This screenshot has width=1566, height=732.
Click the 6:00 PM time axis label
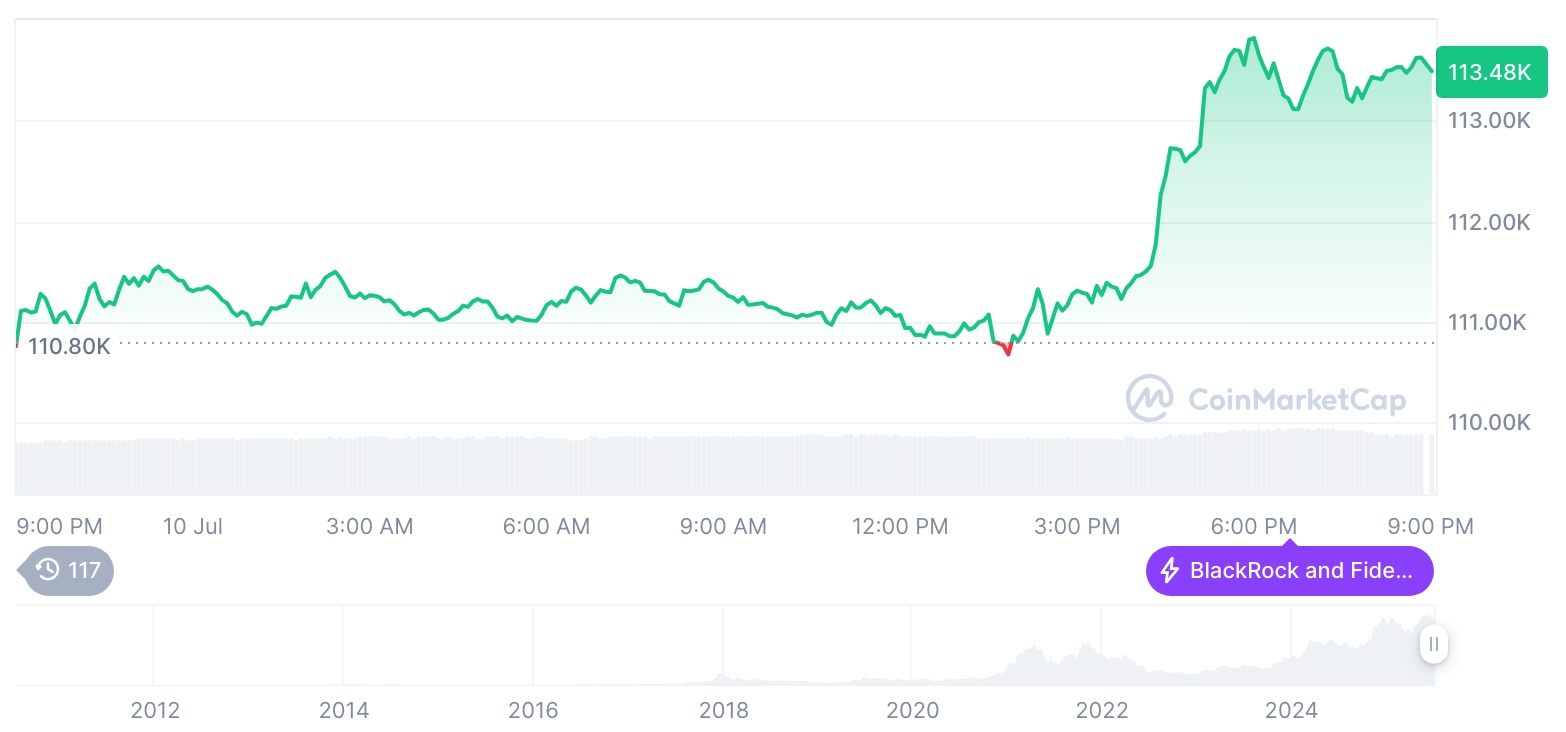(1253, 526)
